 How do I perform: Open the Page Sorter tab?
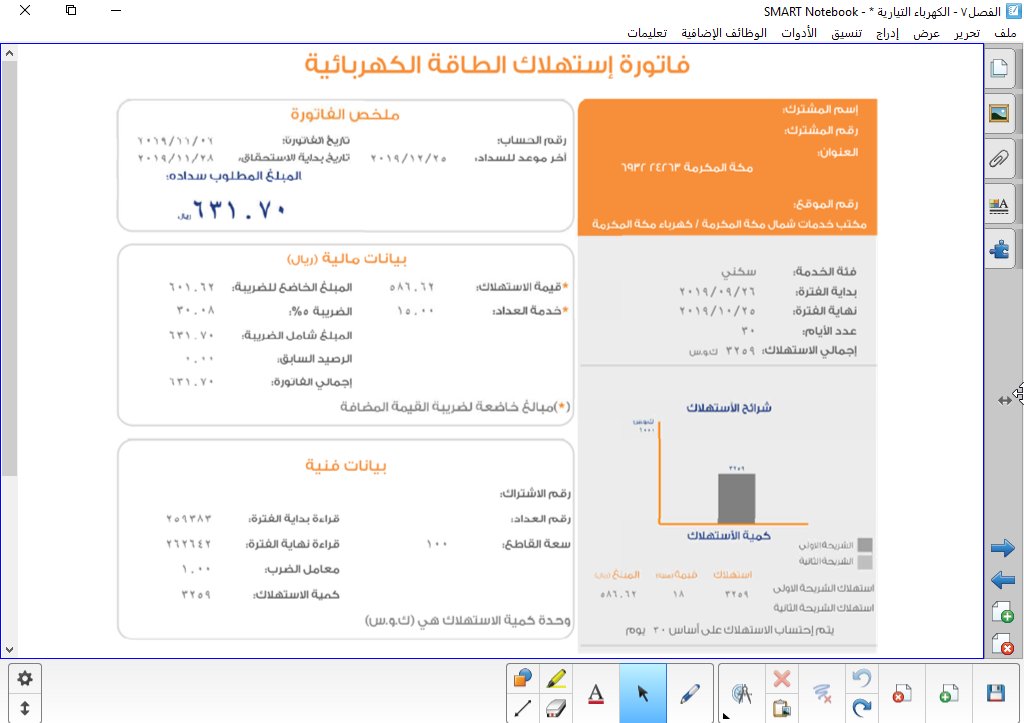(x=999, y=68)
